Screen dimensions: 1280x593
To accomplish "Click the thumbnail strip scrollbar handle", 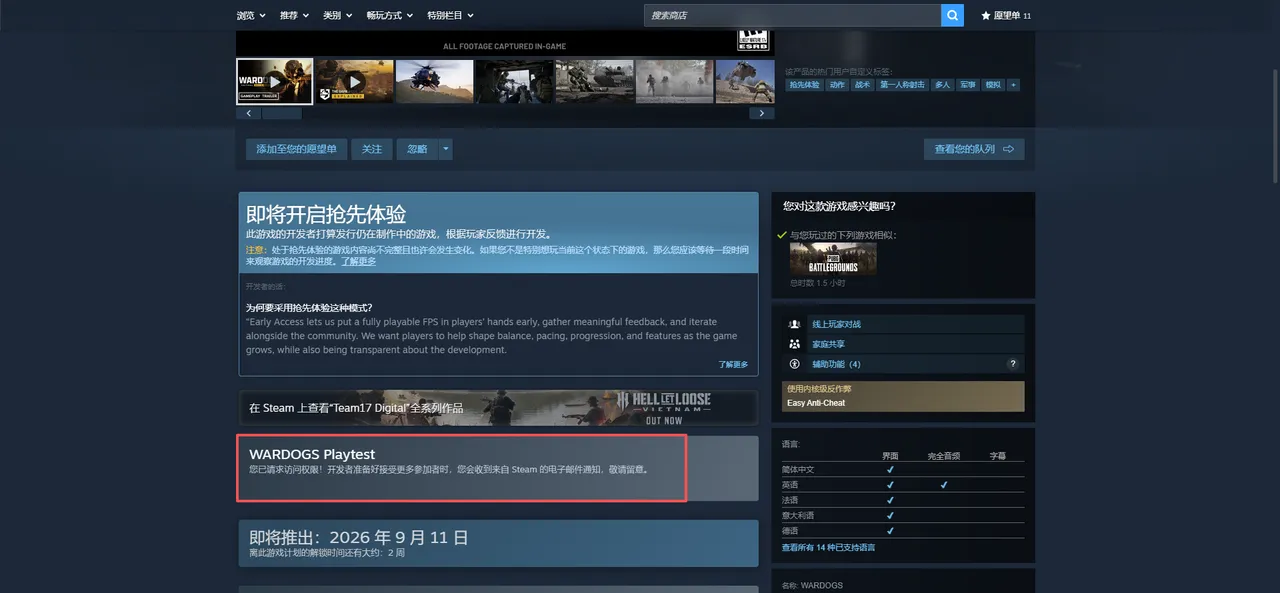I will click(x=282, y=113).
